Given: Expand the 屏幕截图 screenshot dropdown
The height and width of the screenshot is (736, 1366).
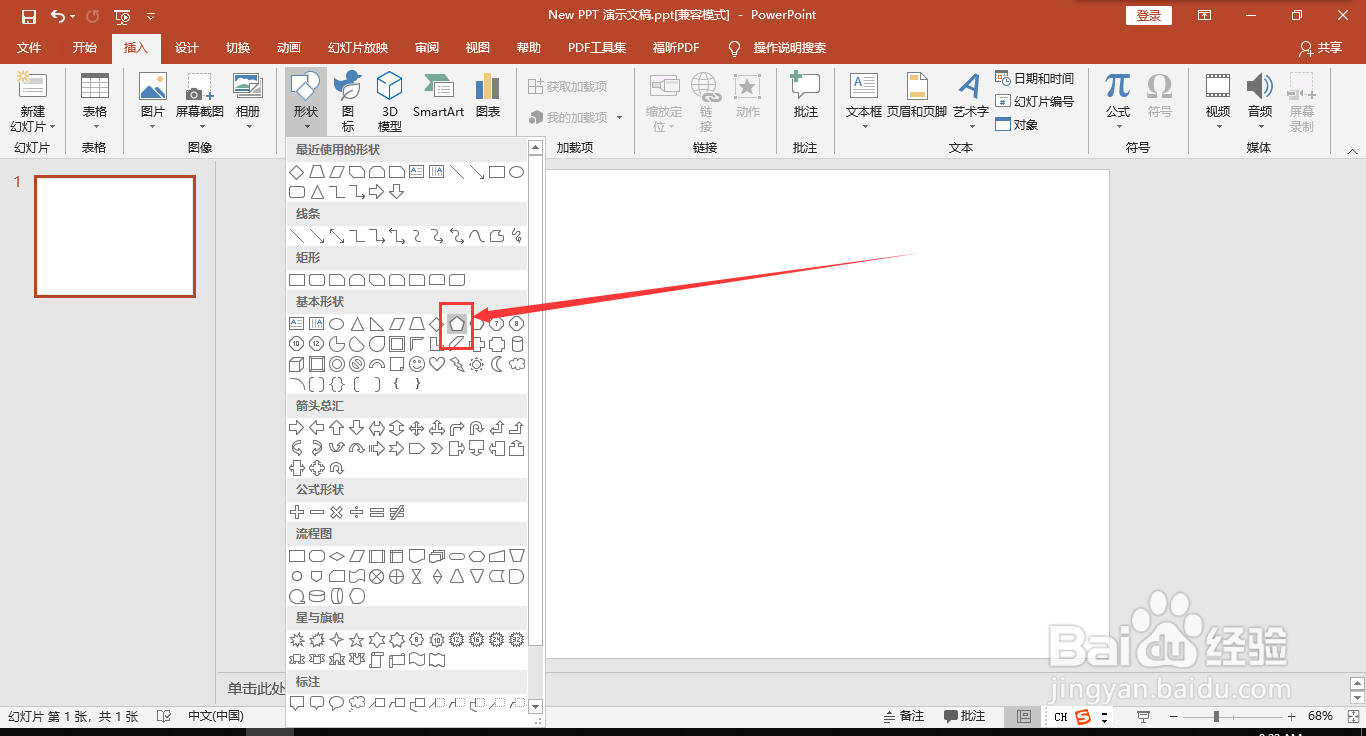Looking at the screenshot, I should (200, 101).
